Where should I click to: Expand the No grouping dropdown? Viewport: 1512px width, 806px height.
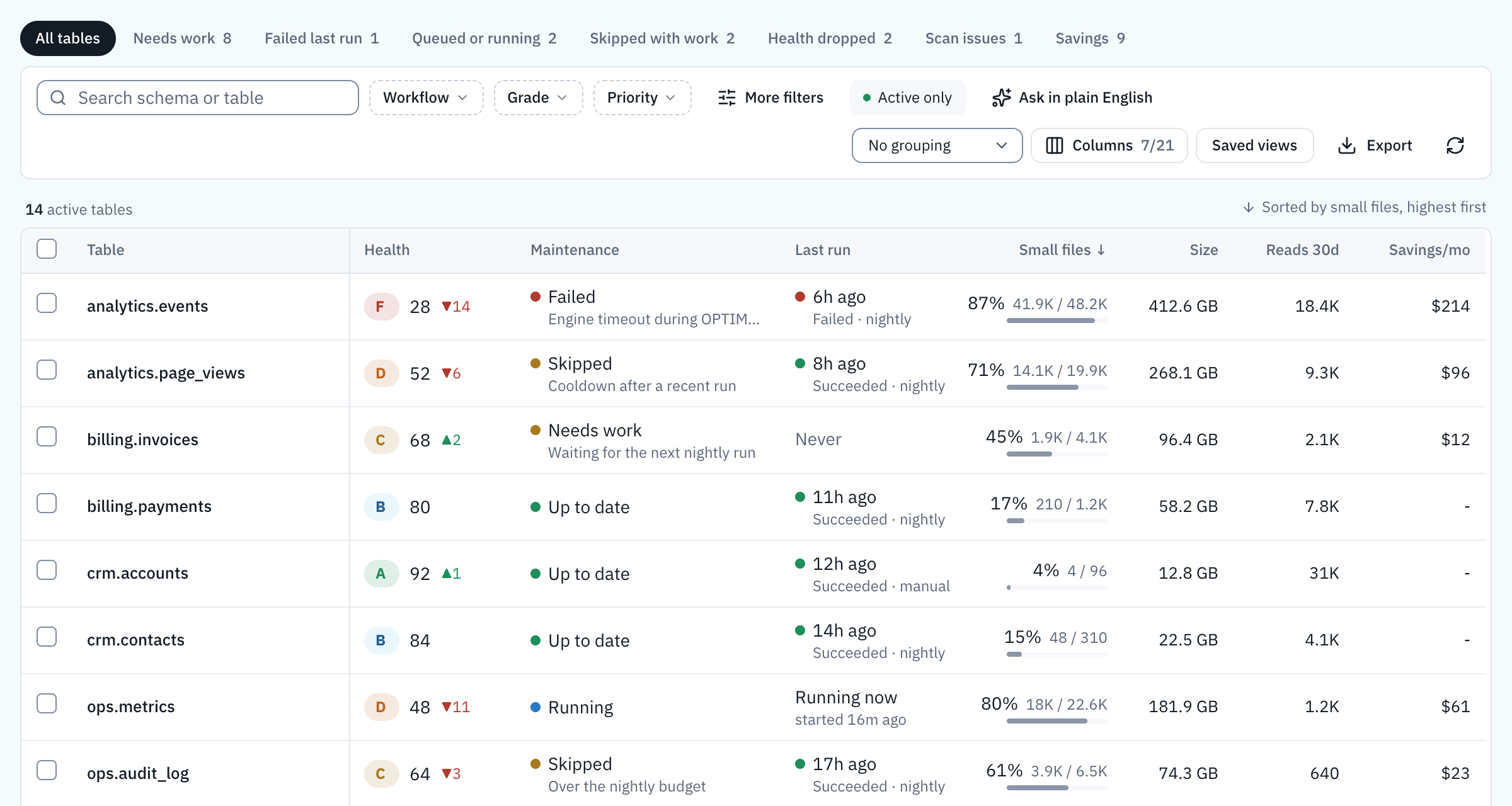(937, 145)
